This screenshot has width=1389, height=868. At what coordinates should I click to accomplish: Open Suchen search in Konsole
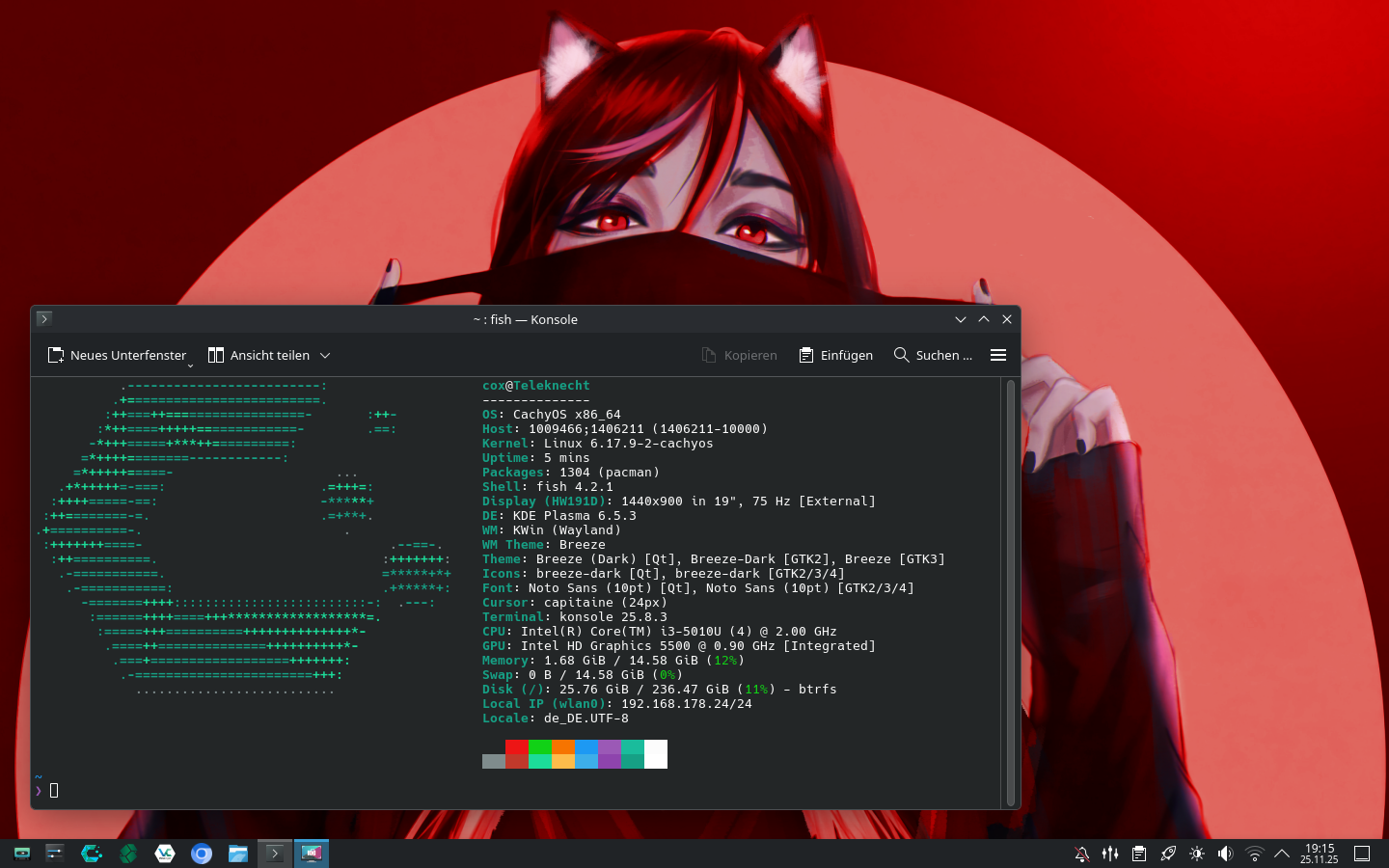pyautogui.click(x=933, y=355)
